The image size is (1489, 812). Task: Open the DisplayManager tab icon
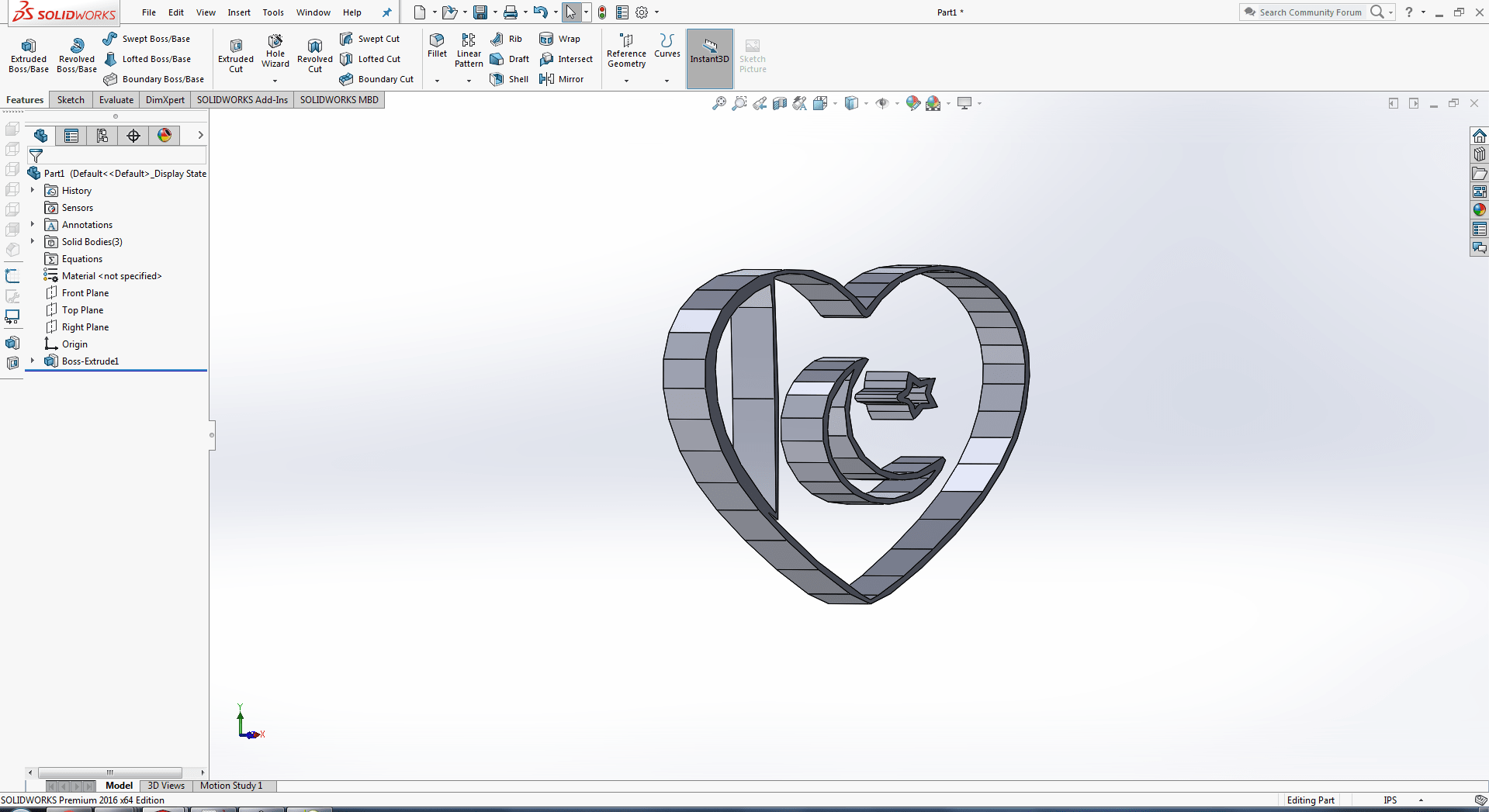[x=164, y=136]
